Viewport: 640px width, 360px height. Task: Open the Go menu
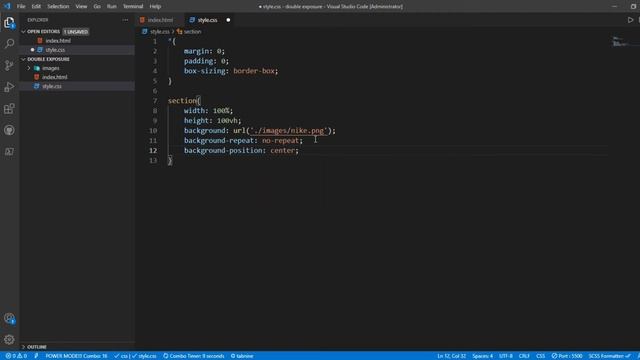pyautogui.click(x=97, y=7)
